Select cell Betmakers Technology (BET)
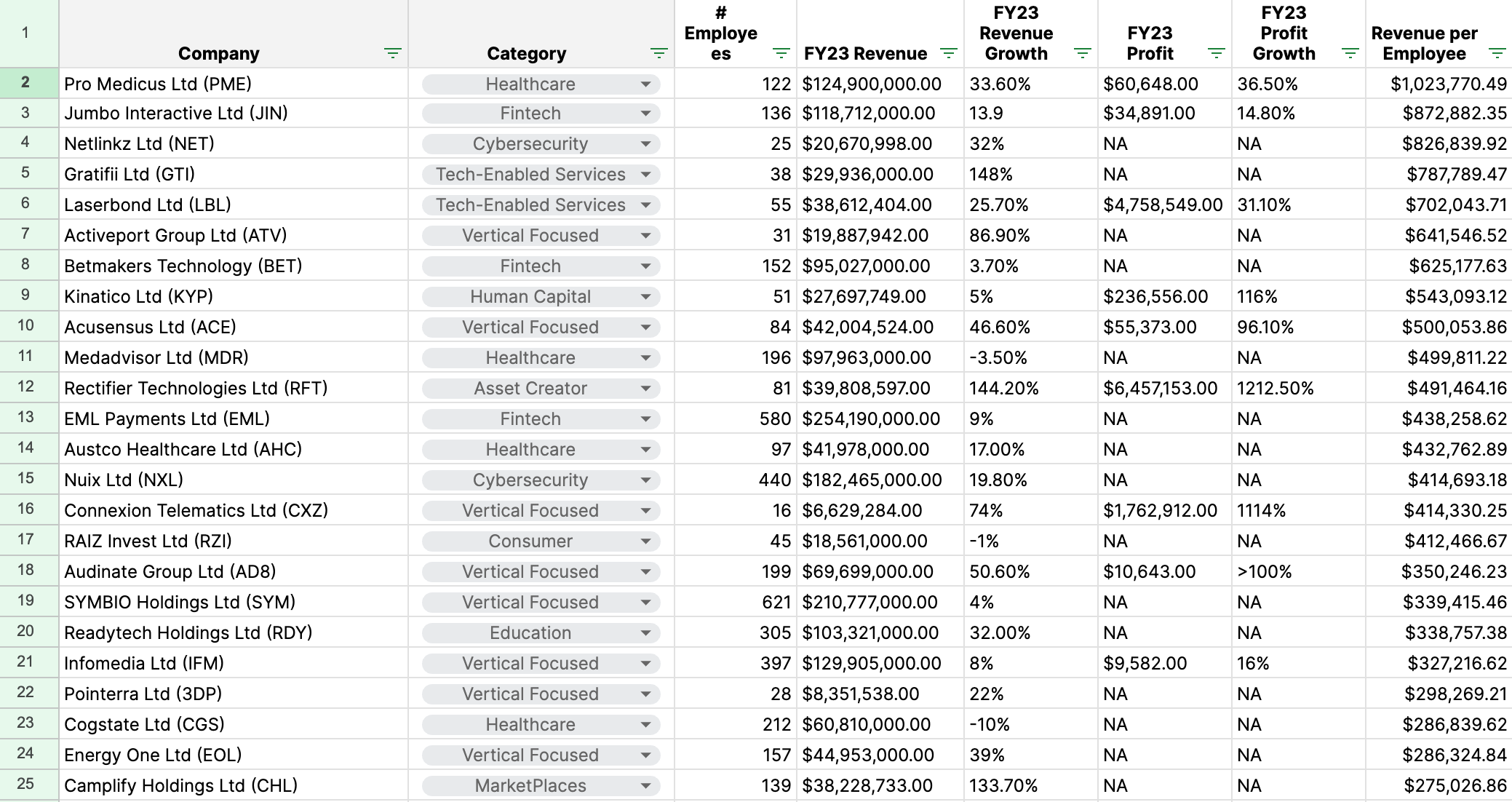Viewport: 1512px width, 802px height. point(234,266)
